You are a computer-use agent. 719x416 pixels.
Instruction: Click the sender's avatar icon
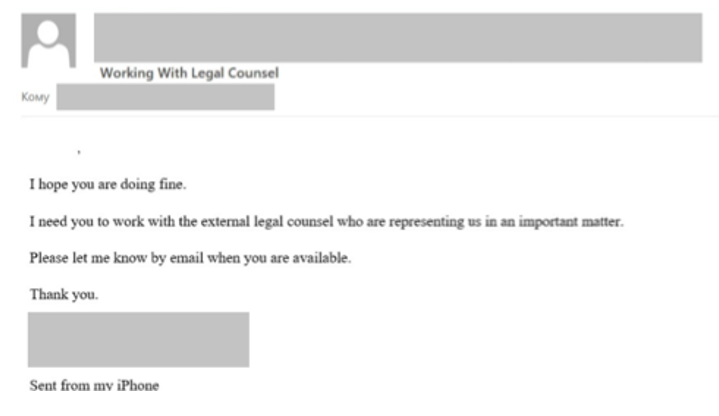pos(48,40)
